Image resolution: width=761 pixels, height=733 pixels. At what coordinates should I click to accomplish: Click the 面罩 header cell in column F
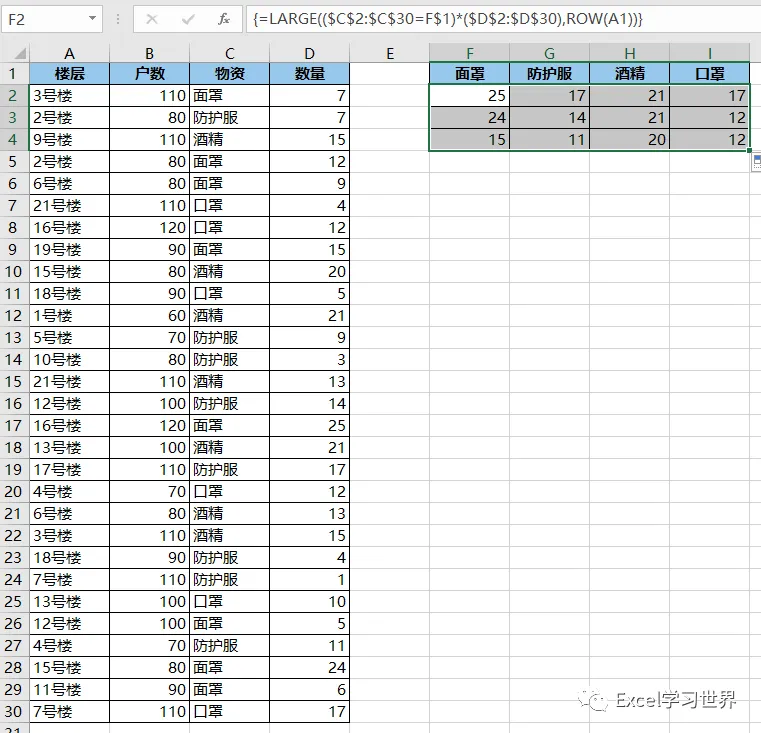tap(470, 74)
